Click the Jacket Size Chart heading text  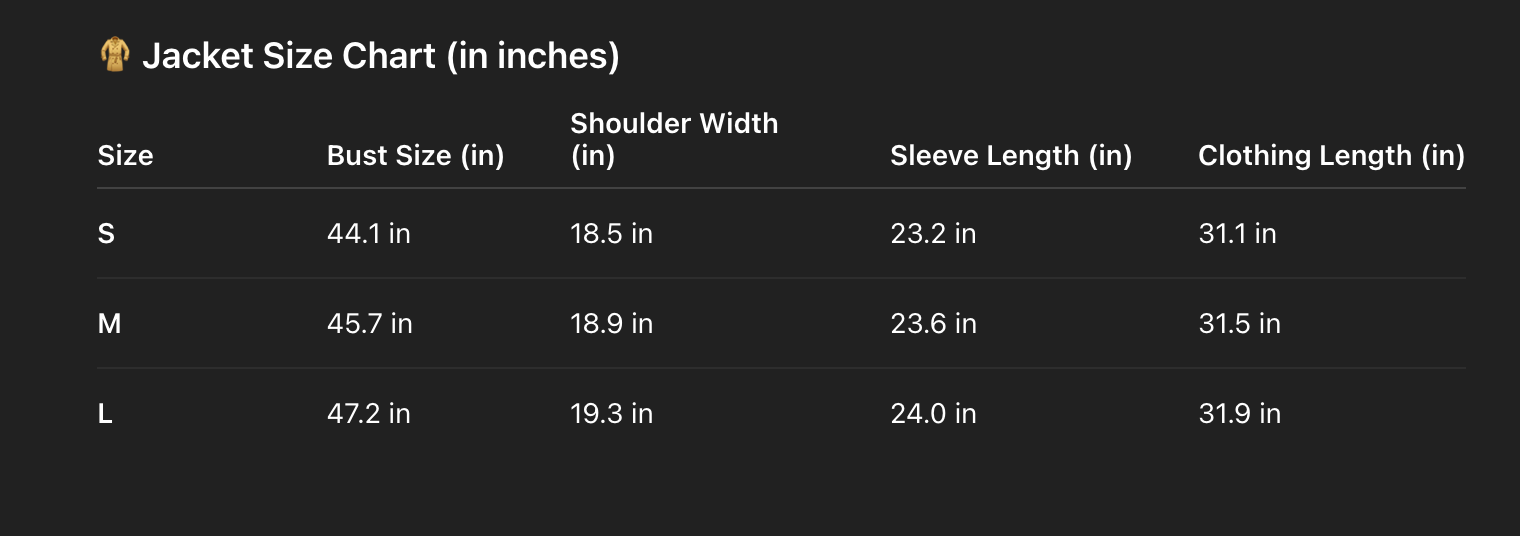tap(380, 56)
